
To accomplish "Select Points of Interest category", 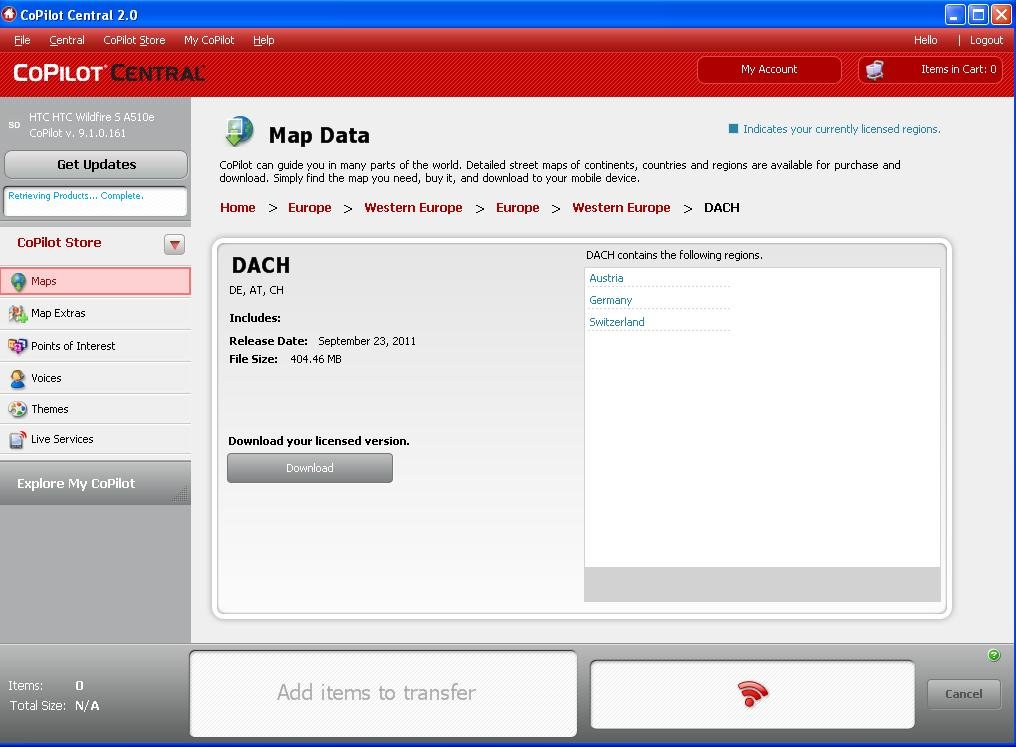I will pyautogui.click(x=95, y=346).
